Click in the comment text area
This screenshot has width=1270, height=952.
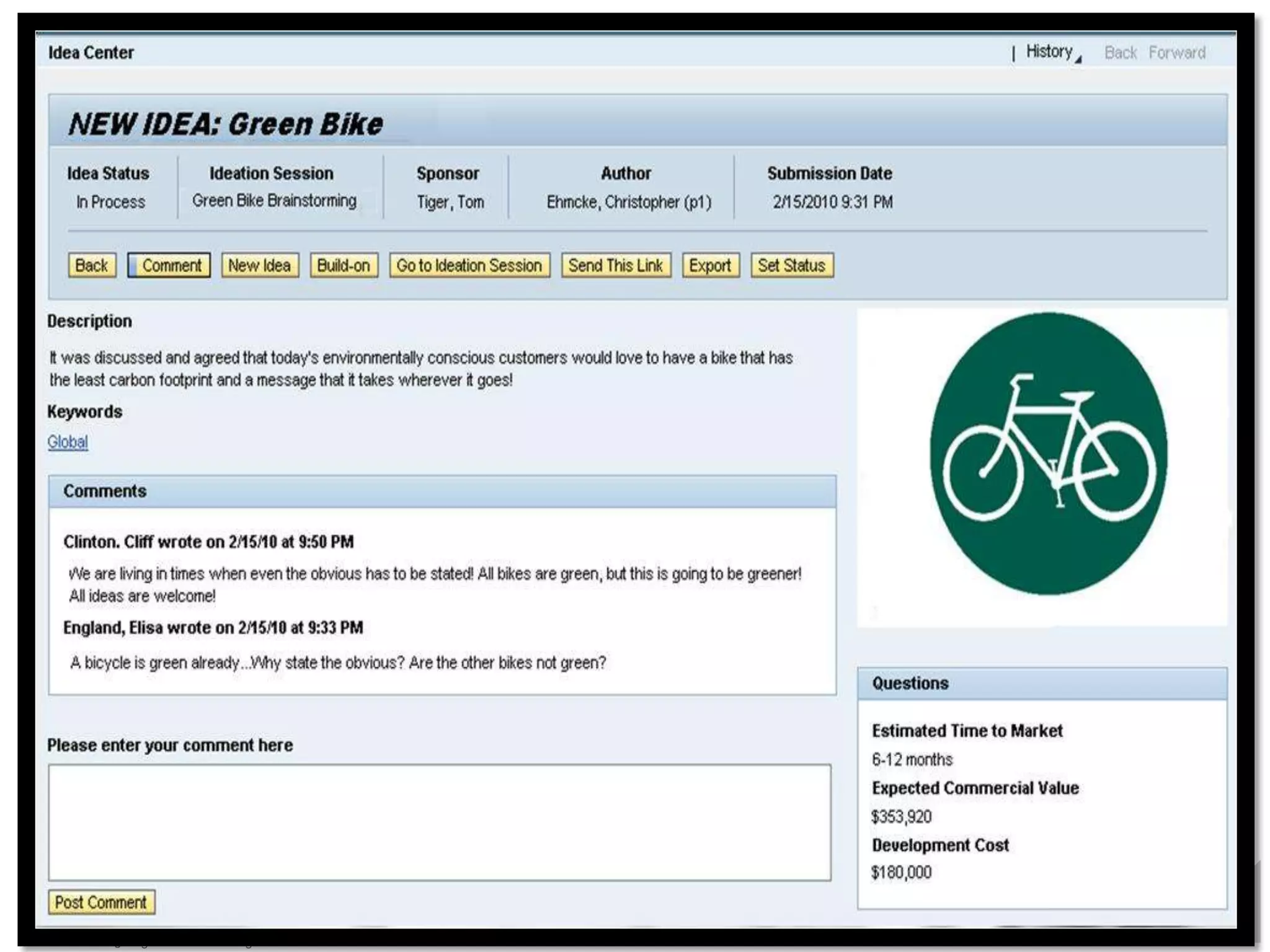click(439, 822)
